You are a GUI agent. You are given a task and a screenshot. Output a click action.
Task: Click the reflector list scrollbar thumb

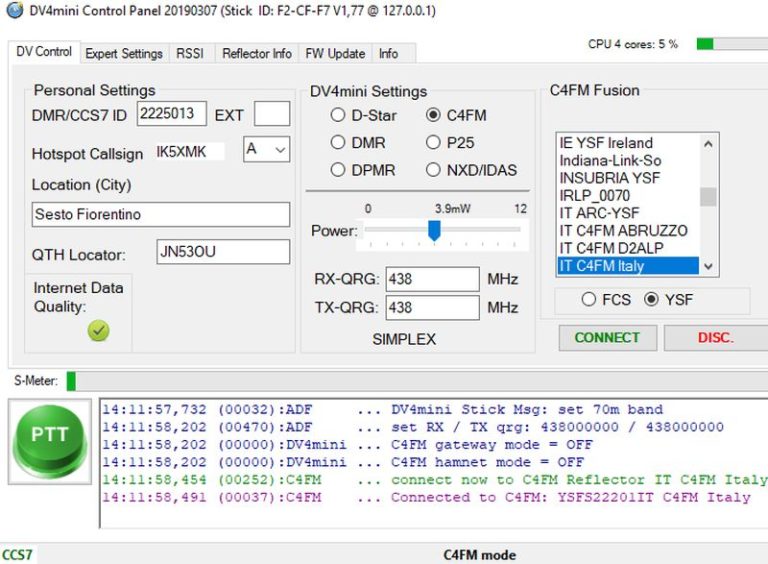[708, 197]
